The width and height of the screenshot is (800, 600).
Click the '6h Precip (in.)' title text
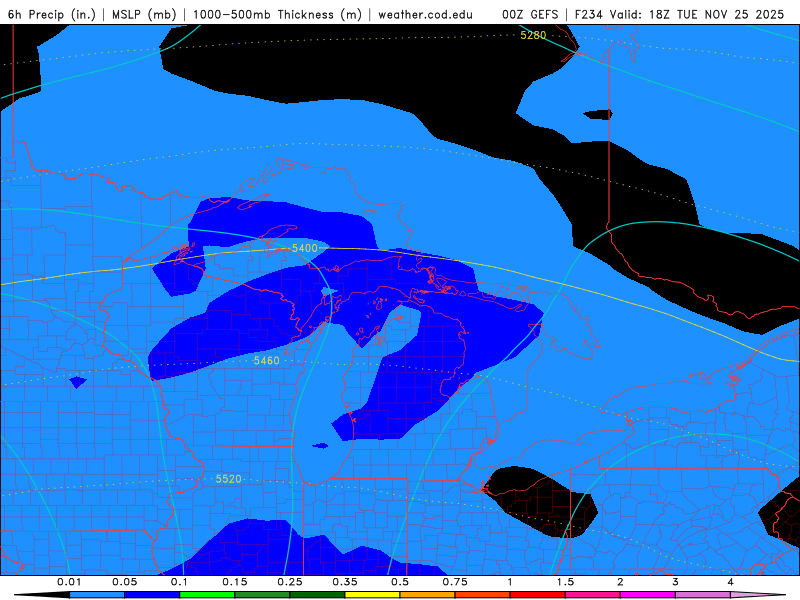pos(52,14)
